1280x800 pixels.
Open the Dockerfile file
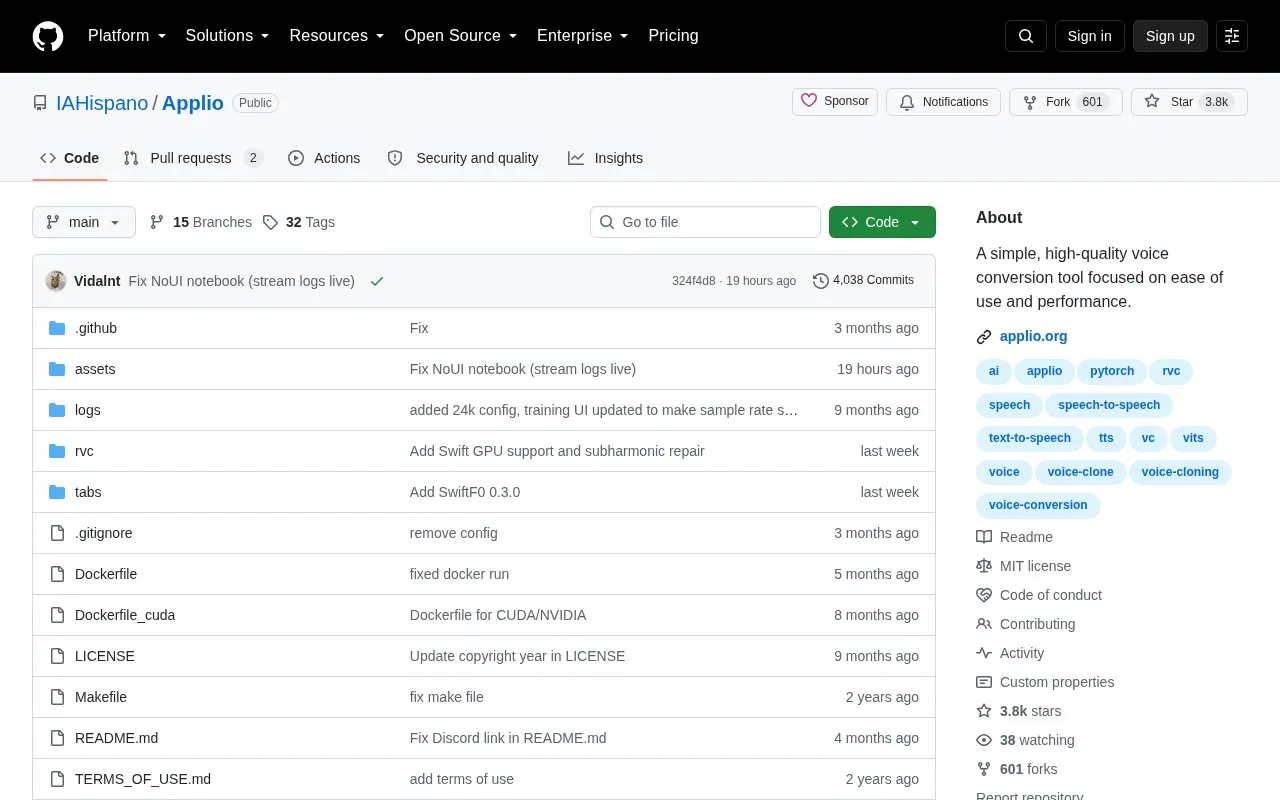pyautogui.click(x=106, y=574)
